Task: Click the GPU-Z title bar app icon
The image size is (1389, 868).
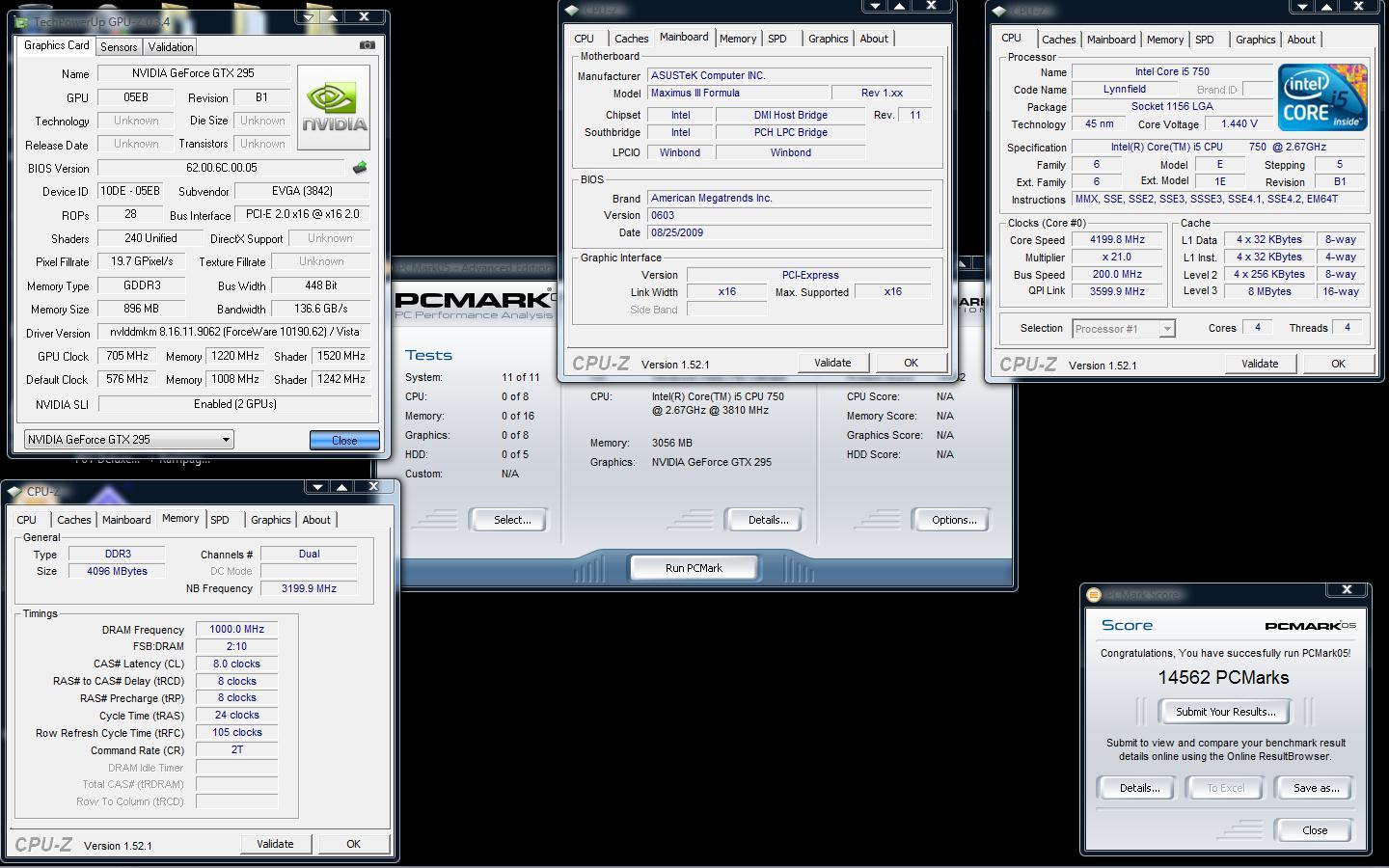Action: coord(21,21)
